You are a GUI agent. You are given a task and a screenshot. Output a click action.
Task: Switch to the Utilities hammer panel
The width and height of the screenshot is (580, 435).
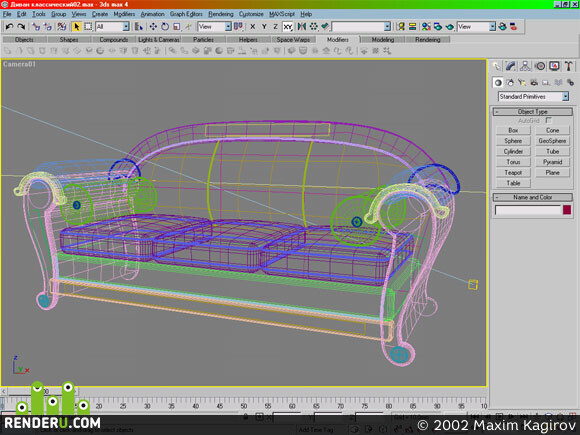pos(569,66)
